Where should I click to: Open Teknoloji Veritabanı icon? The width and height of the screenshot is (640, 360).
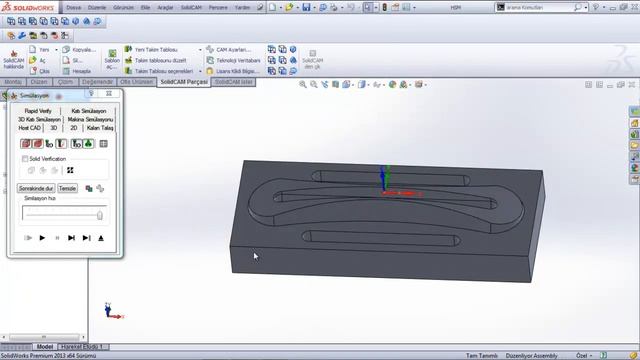[210, 60]
